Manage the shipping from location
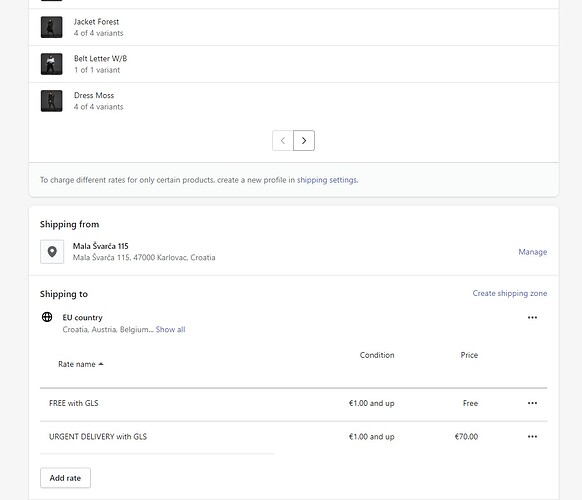 click(533, 252)
